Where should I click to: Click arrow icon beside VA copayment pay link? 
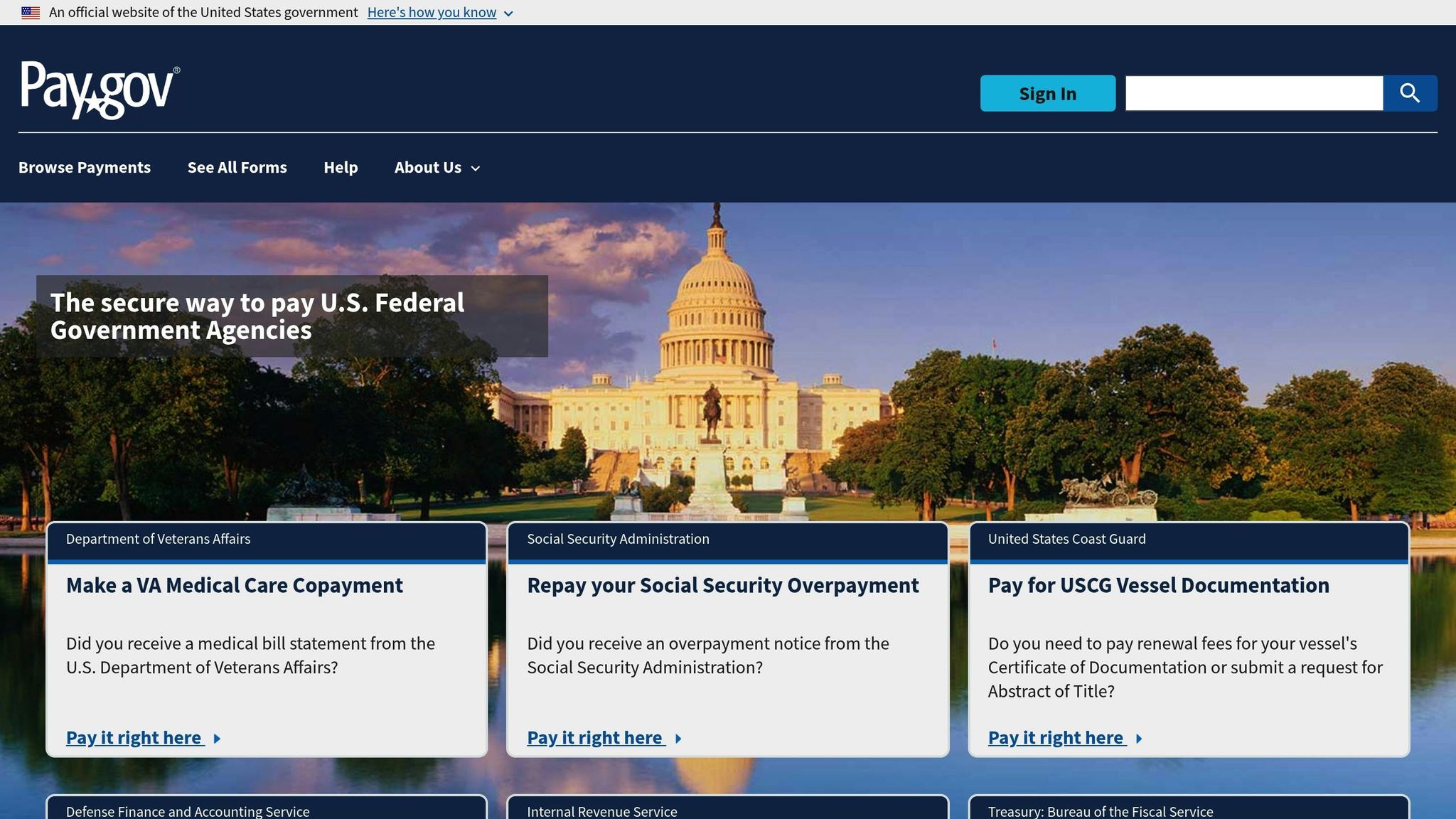coord(217,739)
